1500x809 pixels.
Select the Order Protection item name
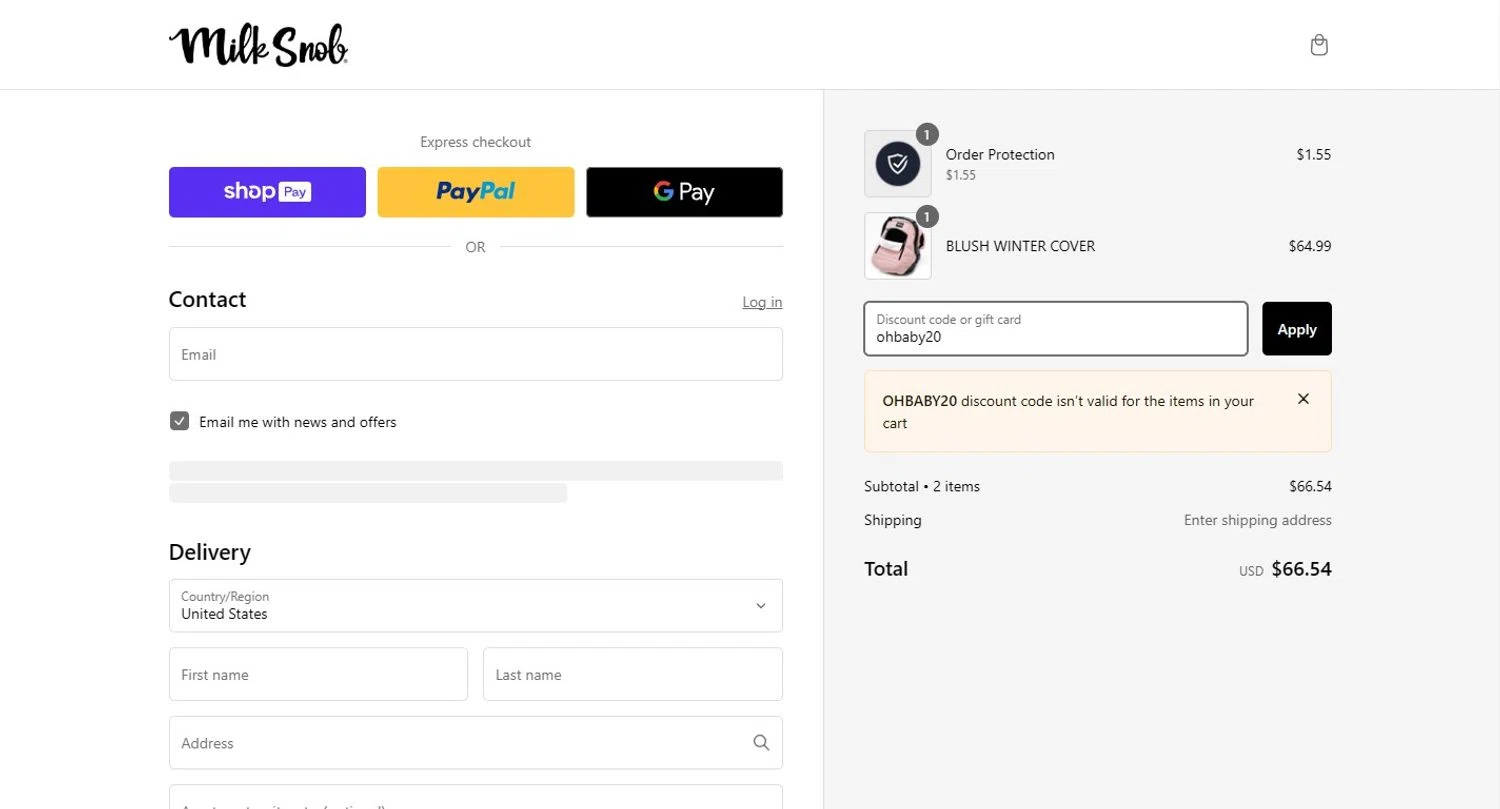[x=1000, y=154]
